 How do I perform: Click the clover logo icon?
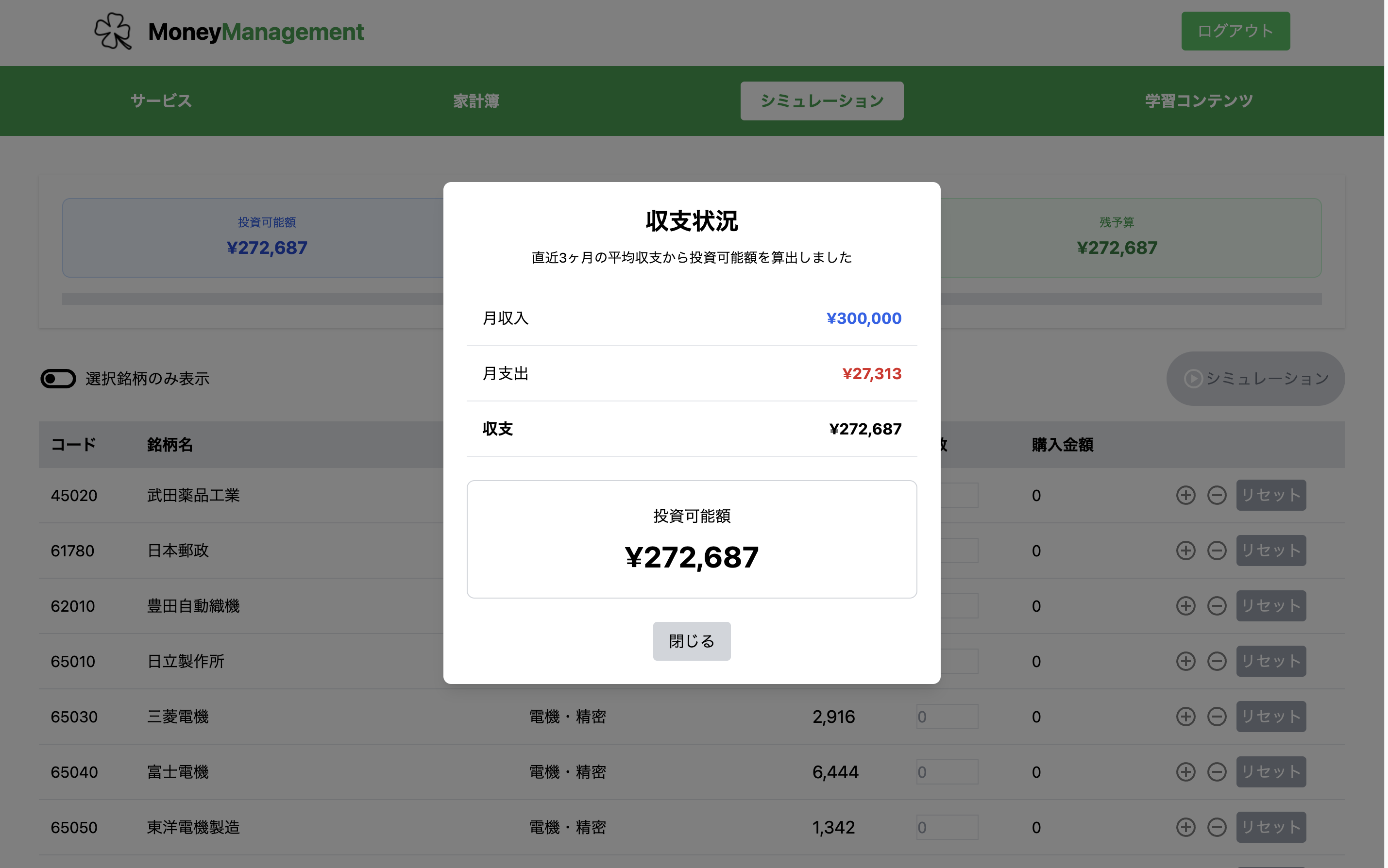113,32
